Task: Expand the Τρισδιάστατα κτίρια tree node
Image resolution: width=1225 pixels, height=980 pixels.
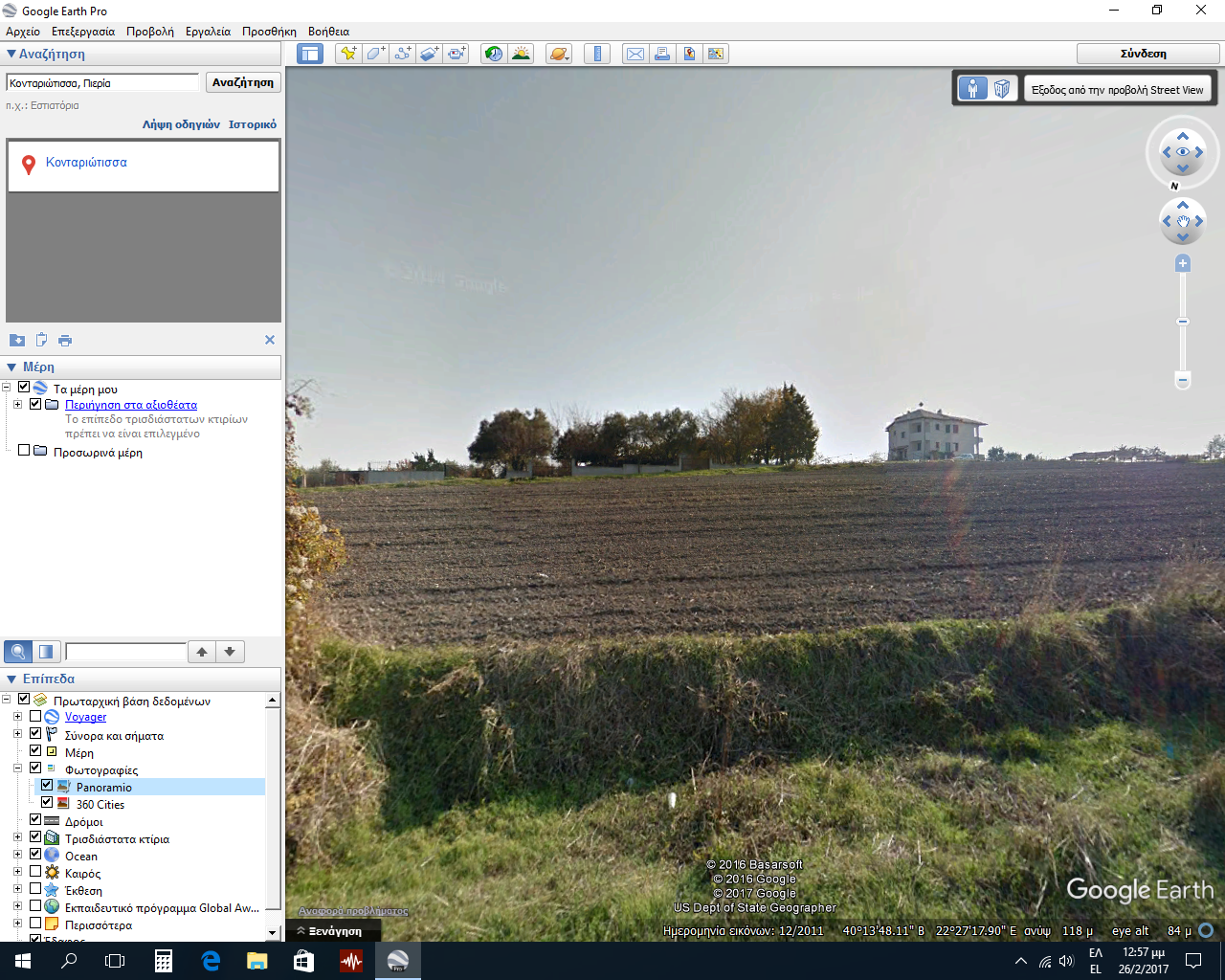Action: (x=17, y=837)
